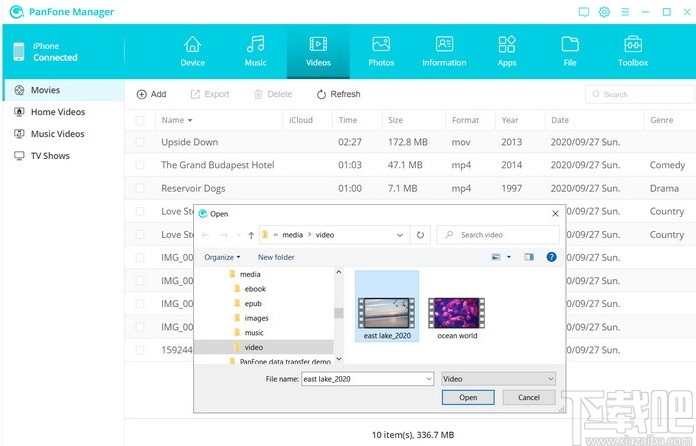
Task: Click the Size column header
Action: [395, 120]
